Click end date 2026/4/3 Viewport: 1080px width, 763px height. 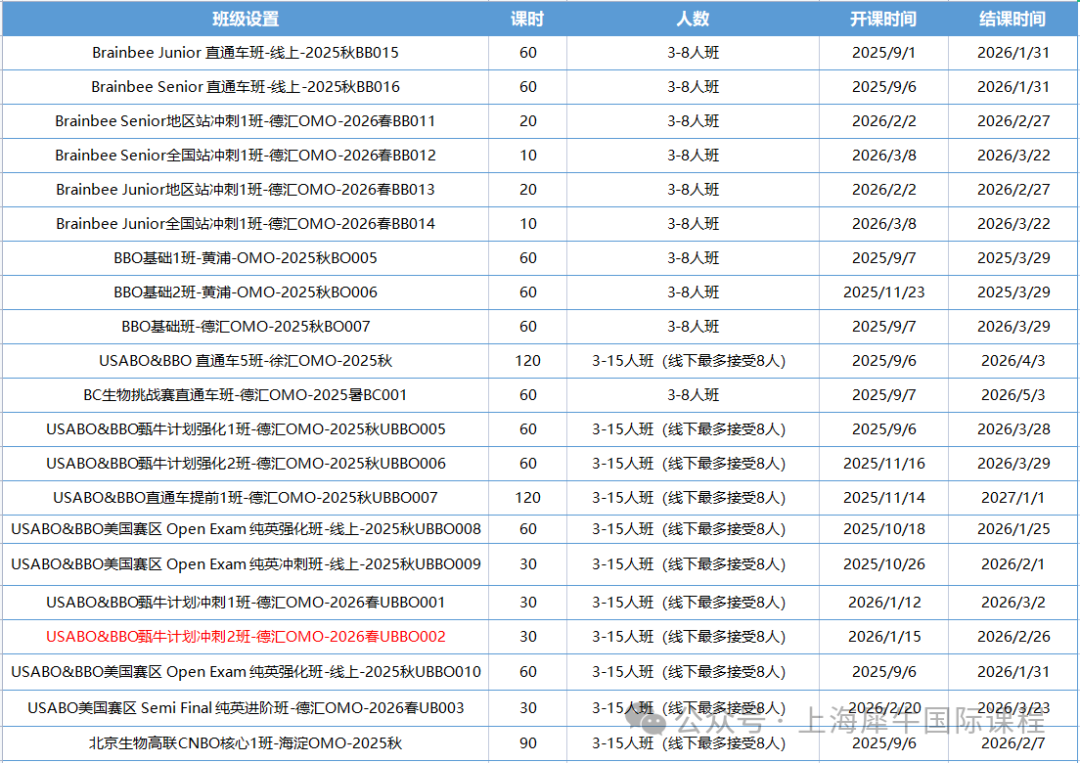click(x=1013, y=361)
